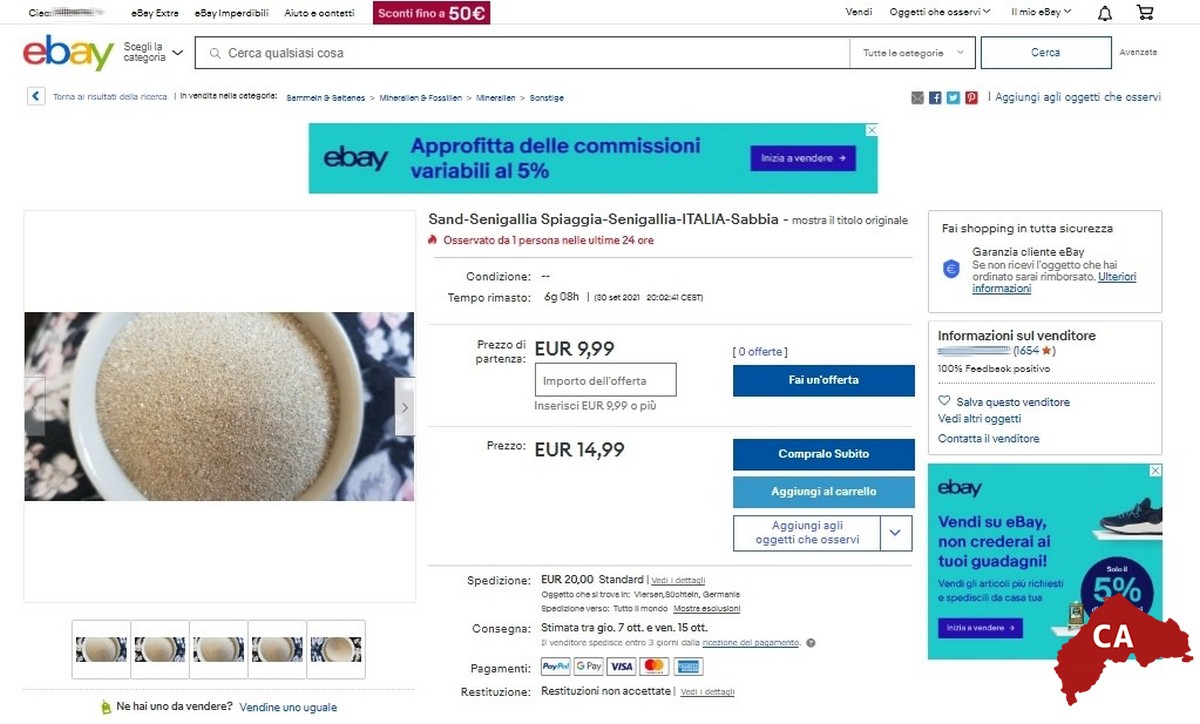
Task: Click the Importo dell'offerta input field
Action: 606,380
